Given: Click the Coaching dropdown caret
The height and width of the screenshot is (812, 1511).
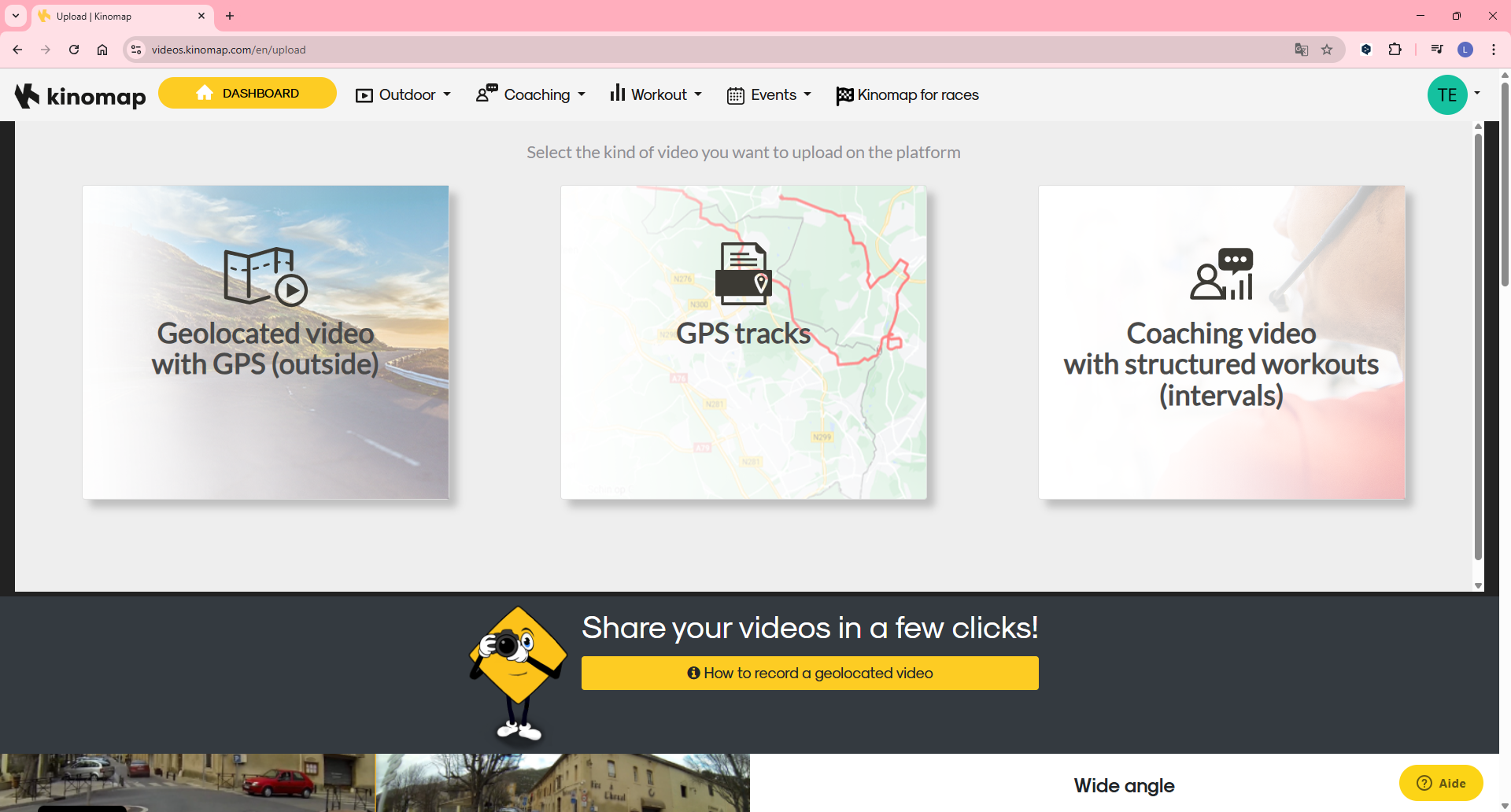Looking at the screenshot, I should click(x=582, y=94).
